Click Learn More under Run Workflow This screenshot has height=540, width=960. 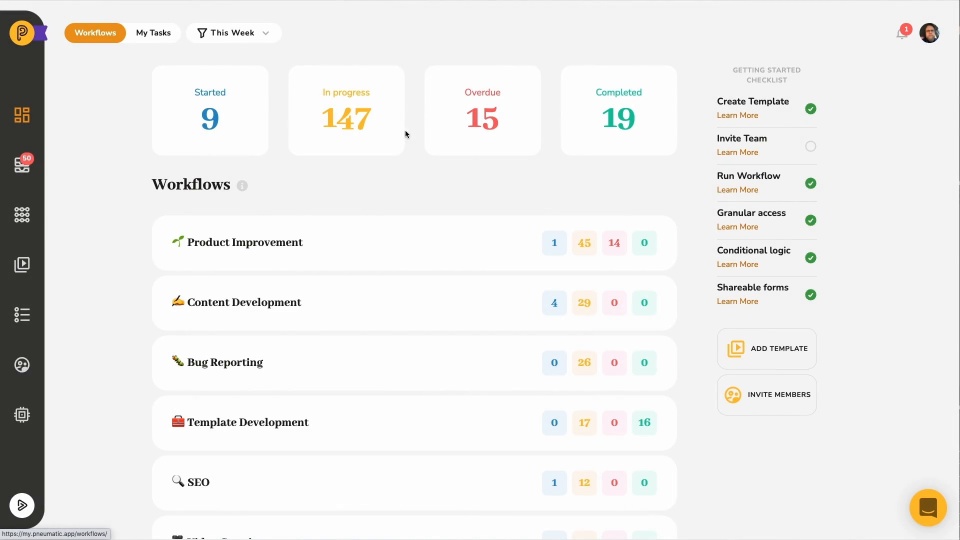pos(737,190)
